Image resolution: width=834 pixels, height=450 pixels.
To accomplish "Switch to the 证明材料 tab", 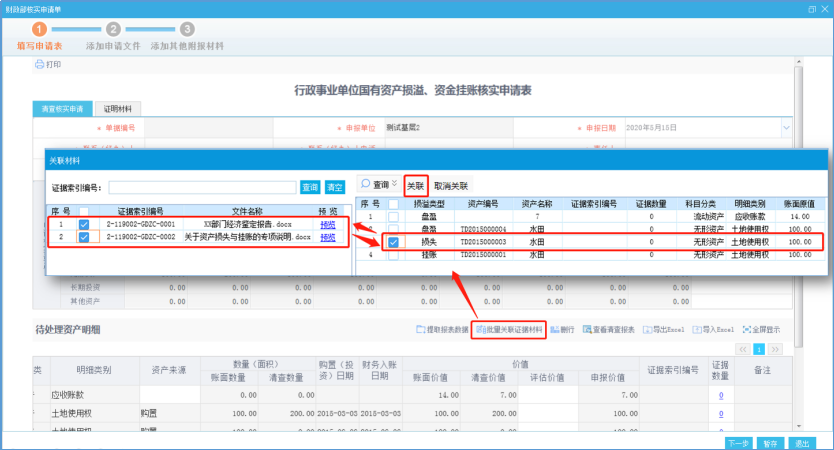I will tap(122, 108).
